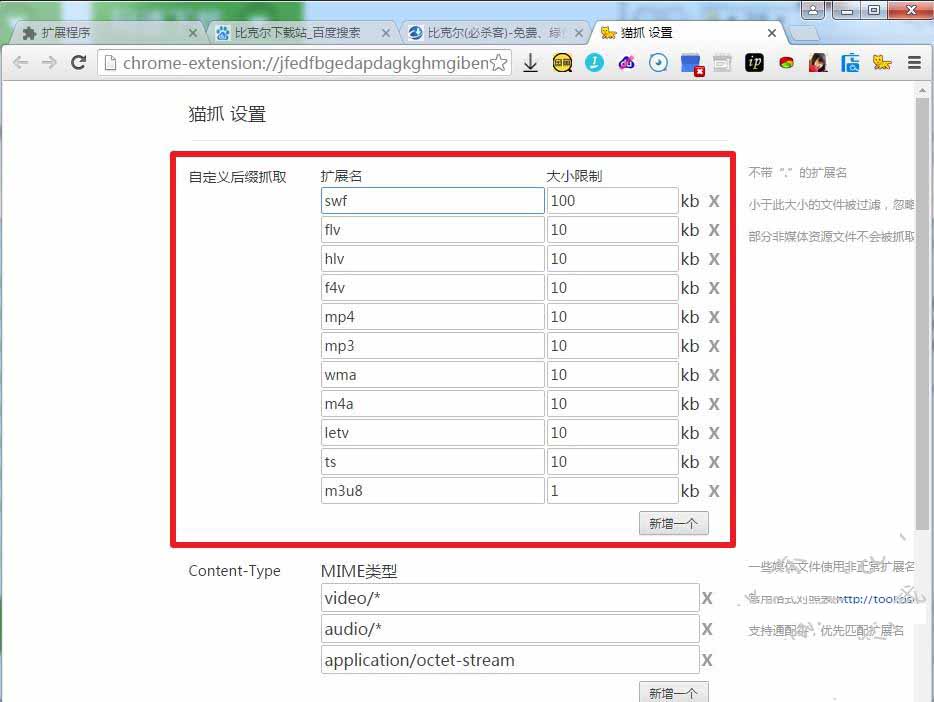Edit the mp4 extension name field

click(432, 317)
